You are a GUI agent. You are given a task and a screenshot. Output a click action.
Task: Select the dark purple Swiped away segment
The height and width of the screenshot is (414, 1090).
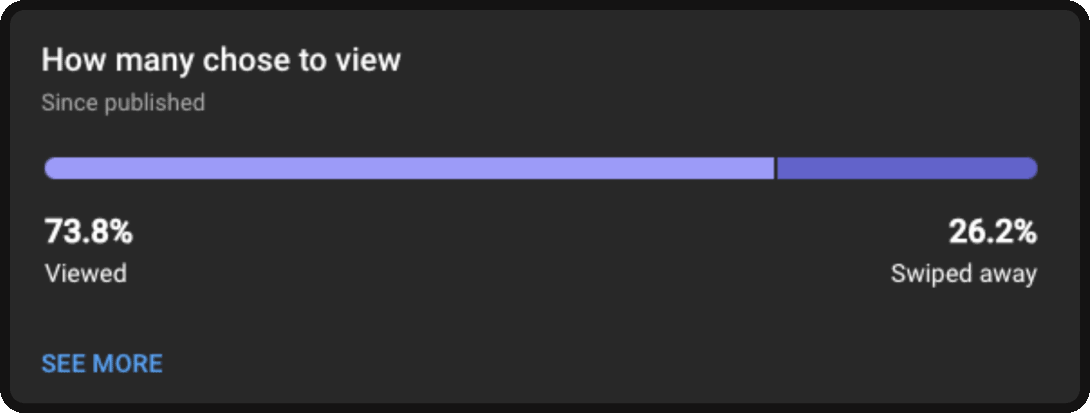(x=907, y=168)
